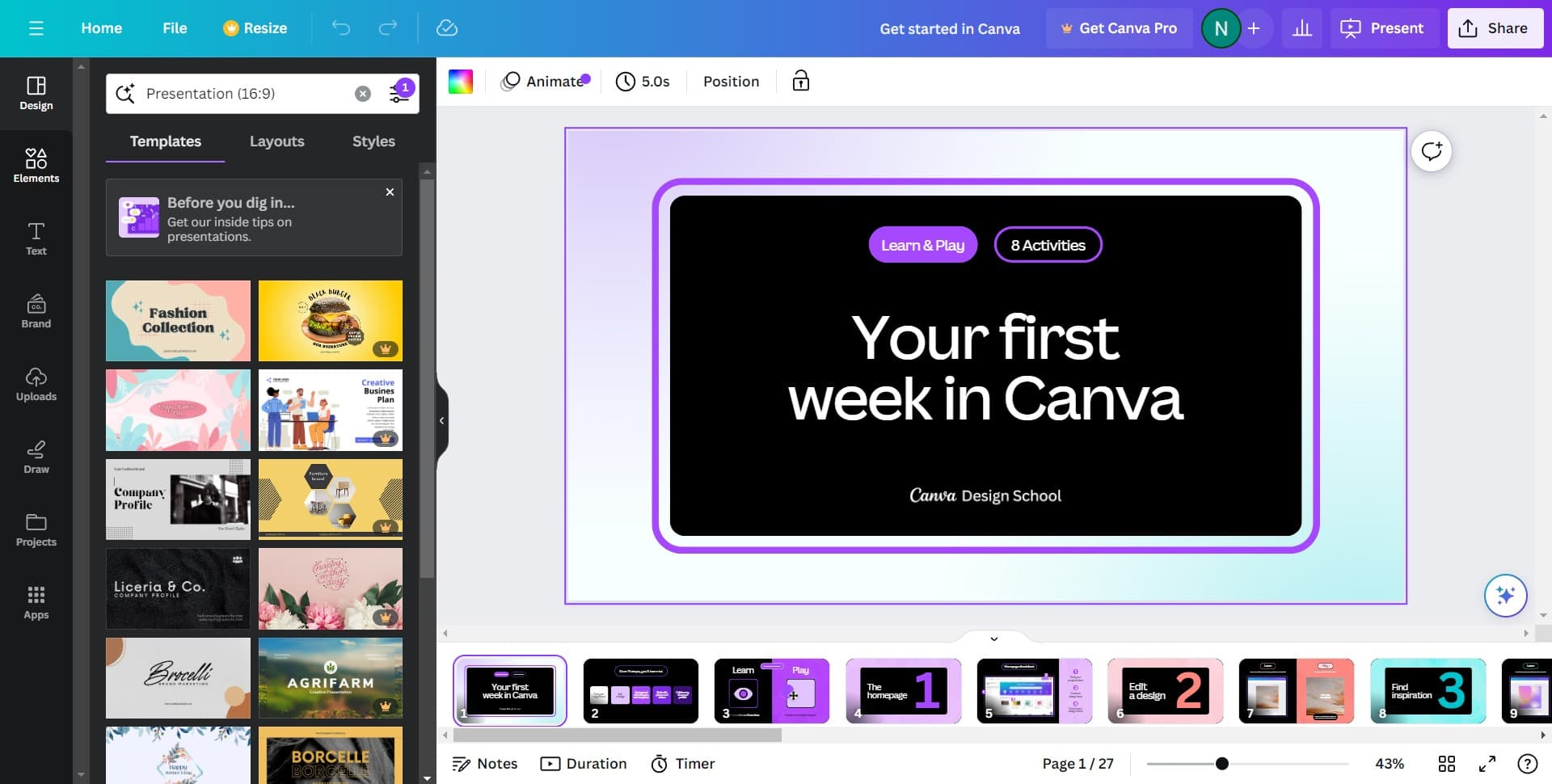
Task: Click the undo arrow
Action: click(341, 28)
